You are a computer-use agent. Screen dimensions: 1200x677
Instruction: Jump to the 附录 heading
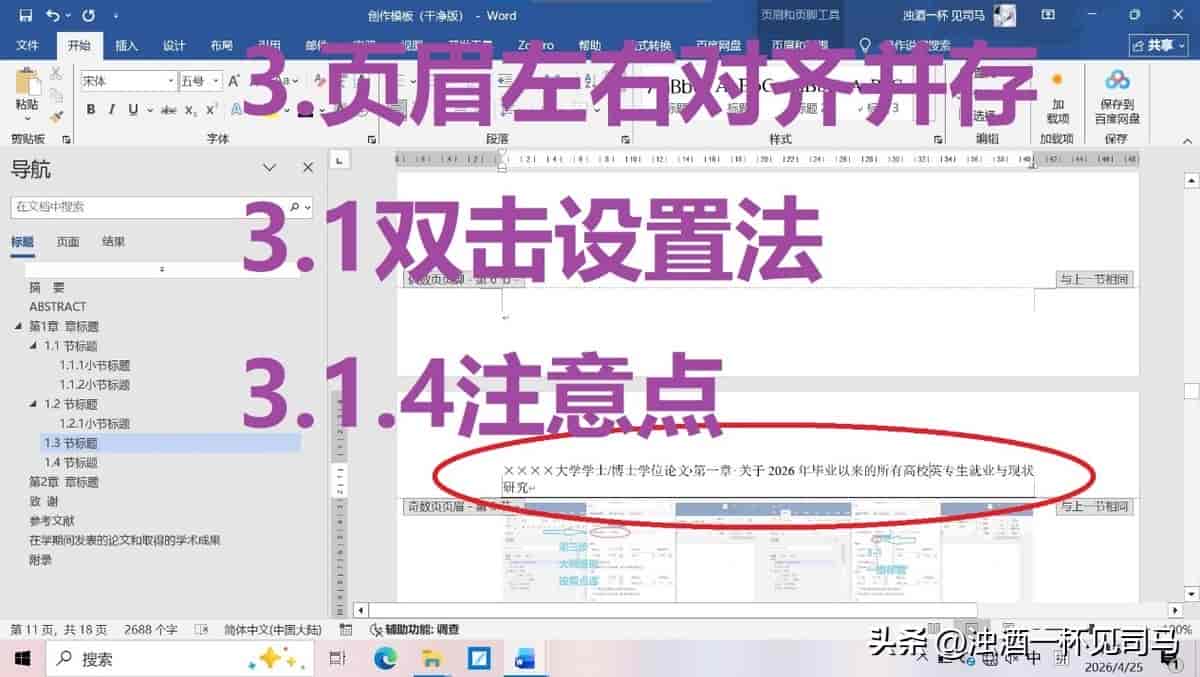click(x=40, y=560)
